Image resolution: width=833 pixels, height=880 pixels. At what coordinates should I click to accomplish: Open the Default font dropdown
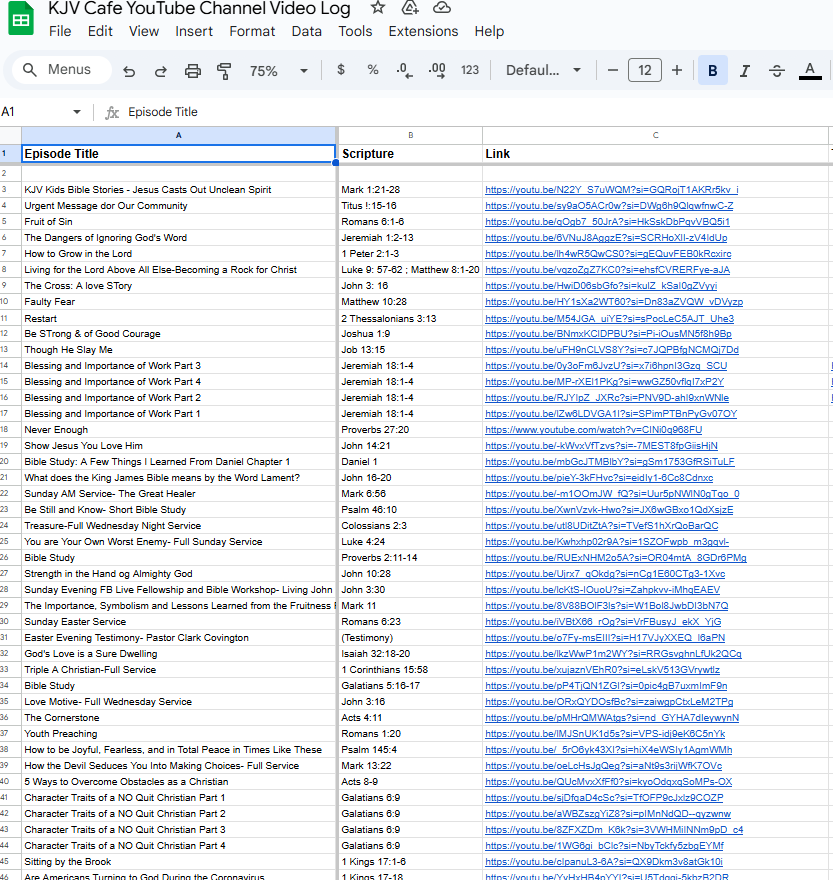pyautogui.click(x=543, y=70)
